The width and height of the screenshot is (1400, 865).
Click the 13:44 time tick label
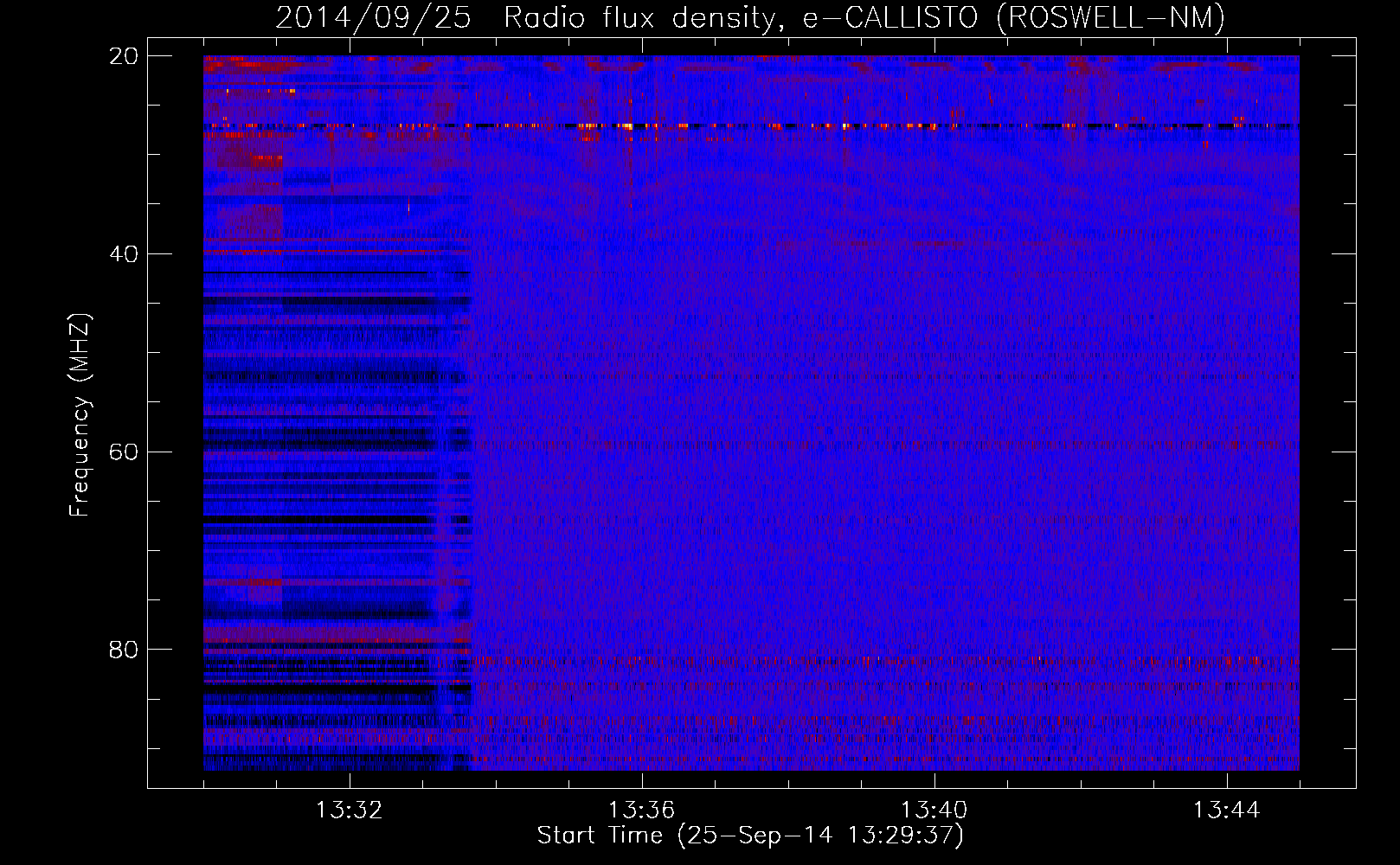(x=1226, y=811)
